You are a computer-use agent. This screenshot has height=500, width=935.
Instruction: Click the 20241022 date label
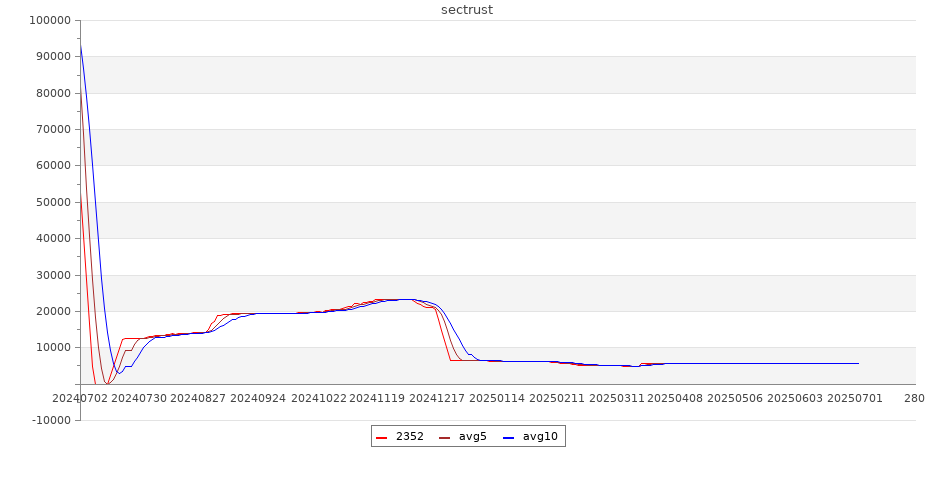tap(318, 398)
